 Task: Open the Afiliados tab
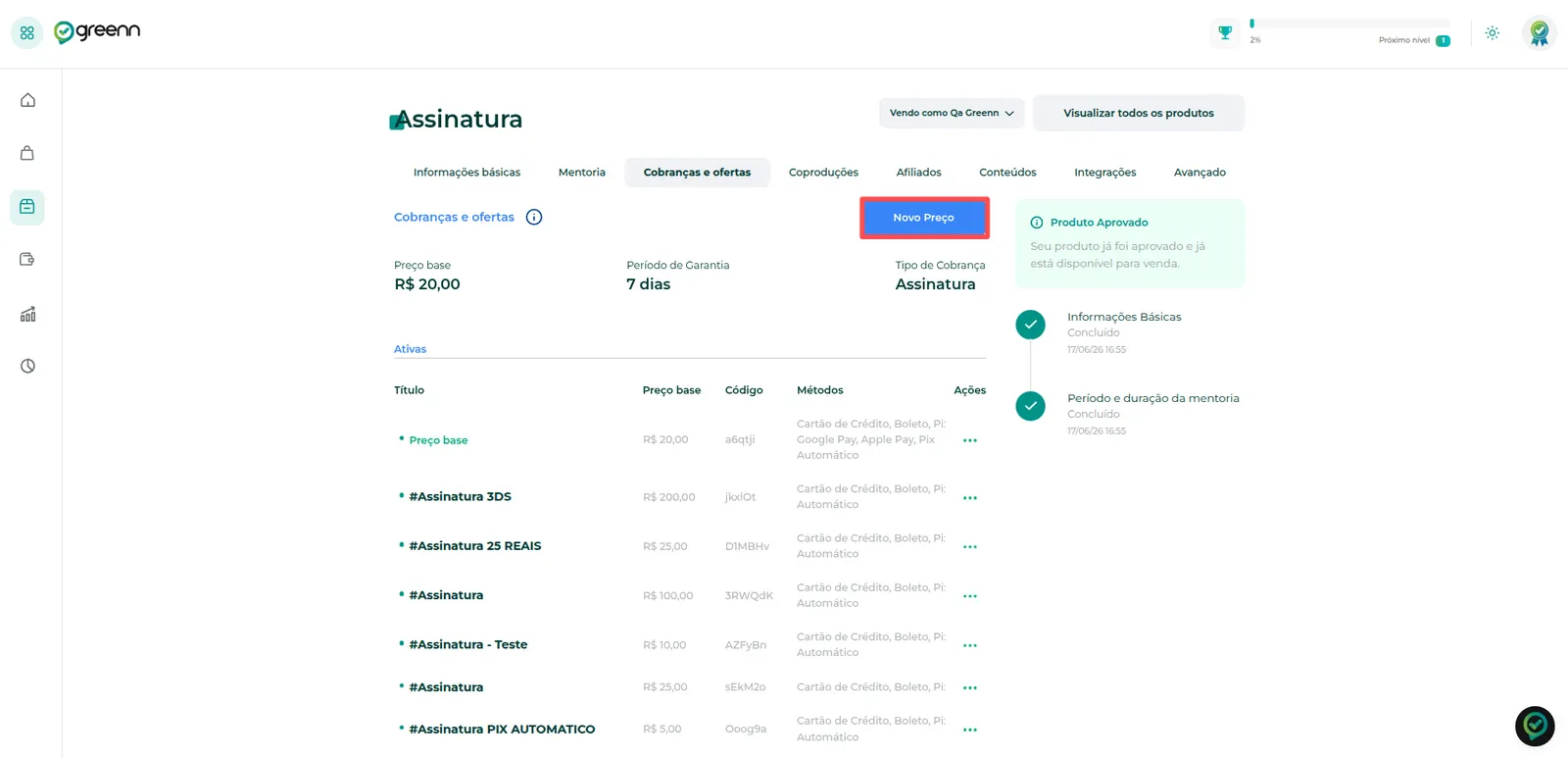click(x=918, y=173)
